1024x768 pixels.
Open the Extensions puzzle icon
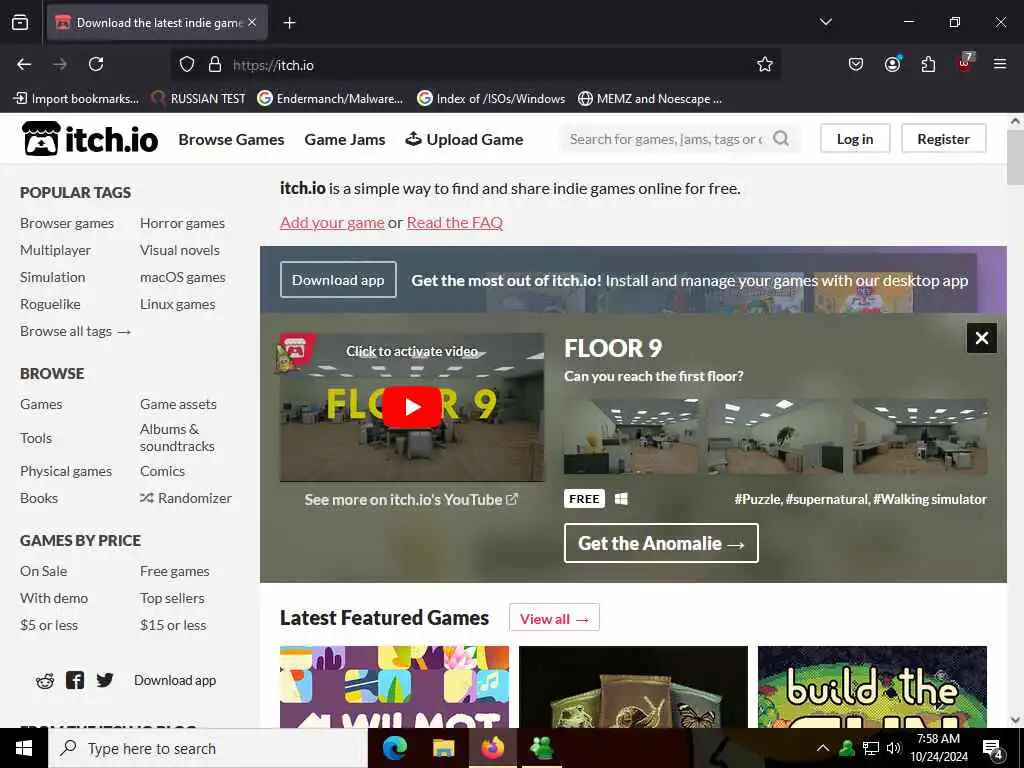coord(928,64)
